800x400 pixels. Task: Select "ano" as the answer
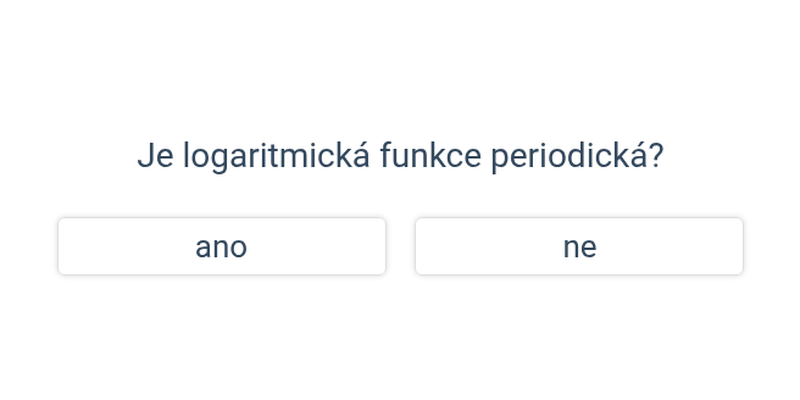[222, 246]
